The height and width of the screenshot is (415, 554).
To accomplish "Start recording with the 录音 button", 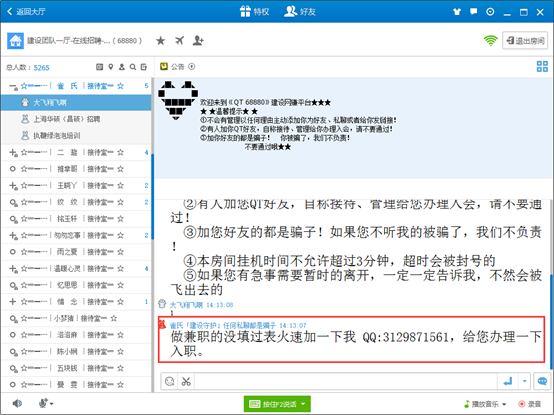I will tap(529, 404).
